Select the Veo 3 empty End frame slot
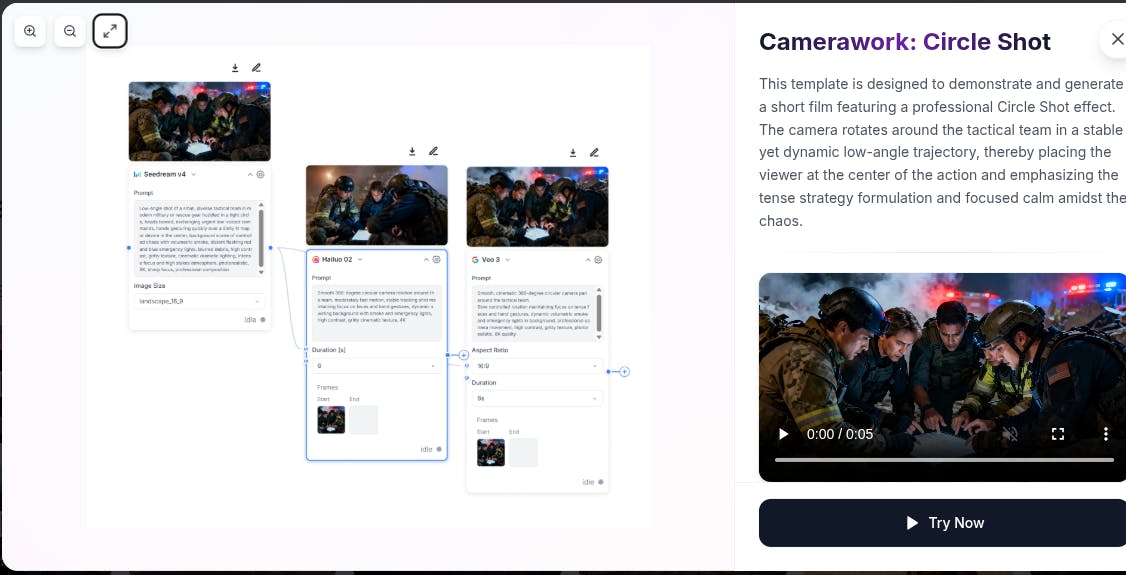 [x=523, y=452]
